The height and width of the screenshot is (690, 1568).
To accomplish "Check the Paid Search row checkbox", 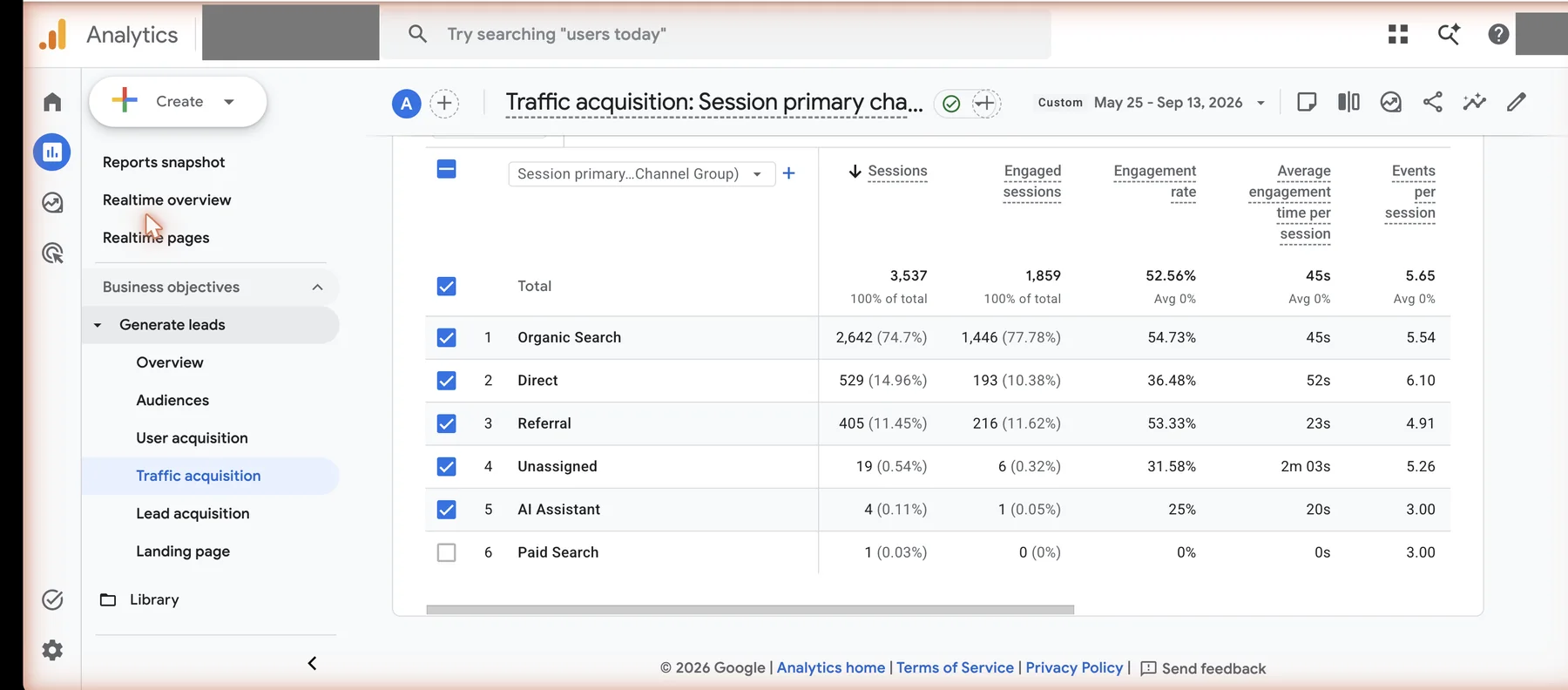I will [446, 552].
